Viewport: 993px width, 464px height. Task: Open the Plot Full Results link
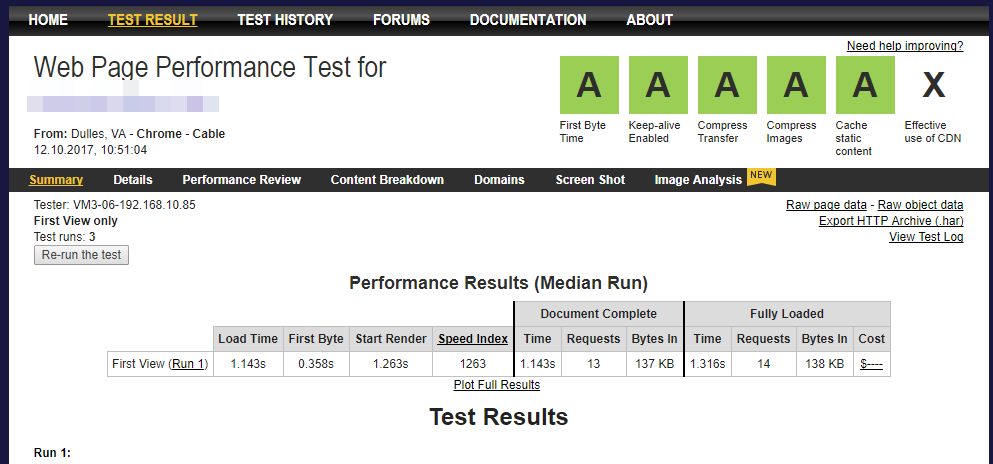point(496,385)
